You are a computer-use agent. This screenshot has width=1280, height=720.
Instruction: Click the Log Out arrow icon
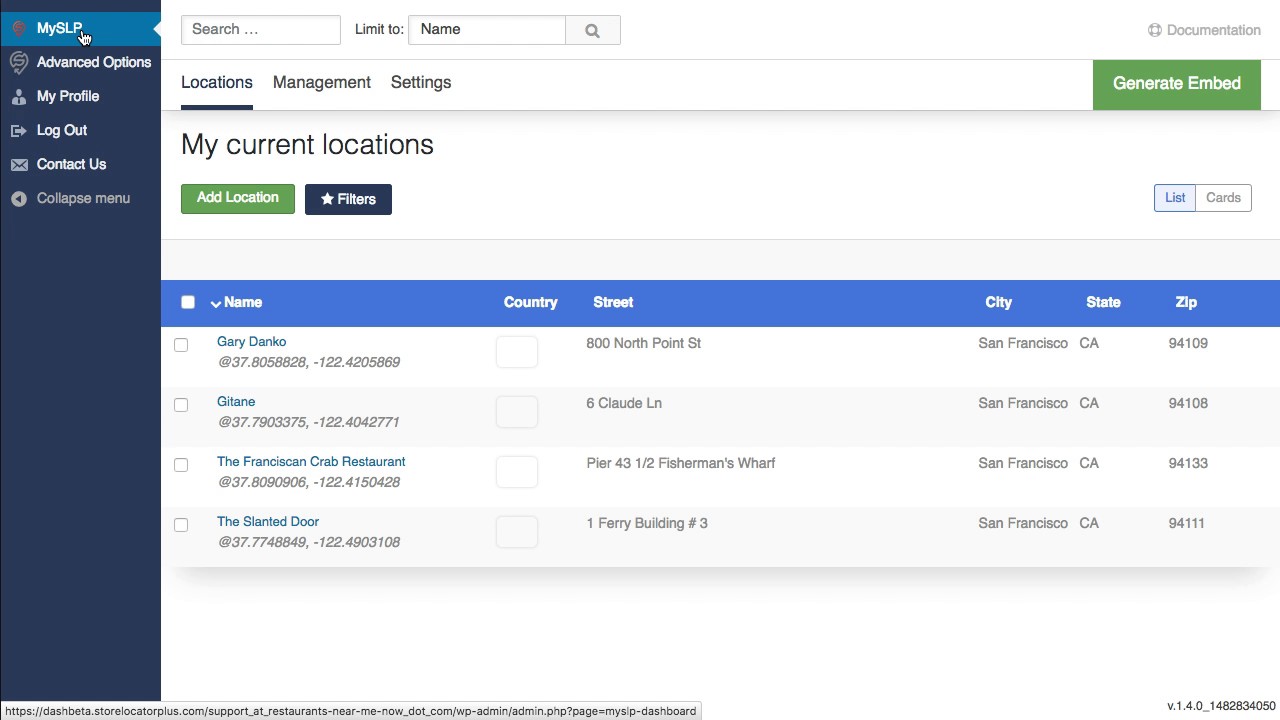(18, 130)
